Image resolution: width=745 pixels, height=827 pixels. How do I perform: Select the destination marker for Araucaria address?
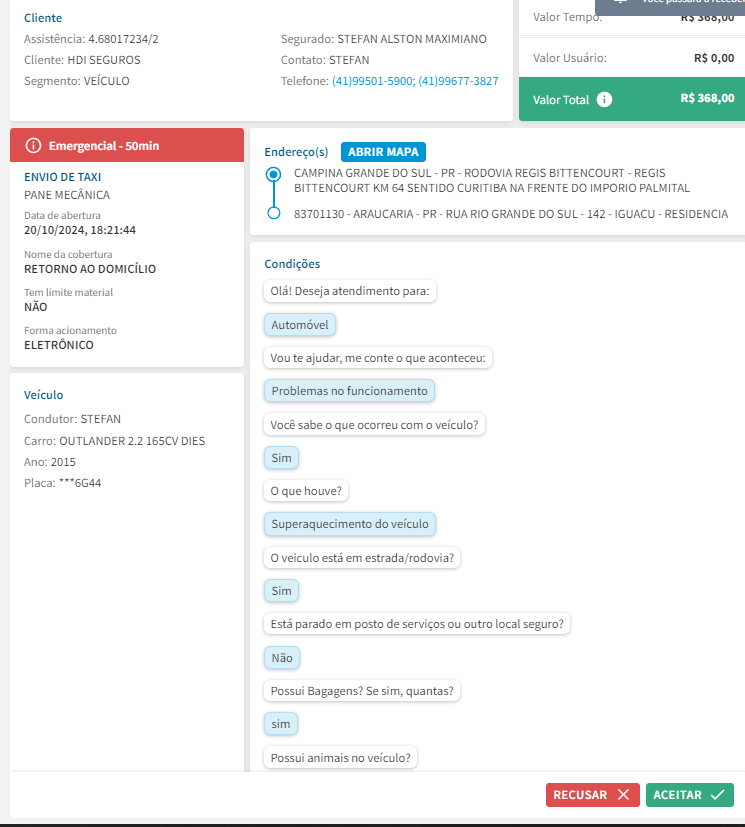point(273,214)
